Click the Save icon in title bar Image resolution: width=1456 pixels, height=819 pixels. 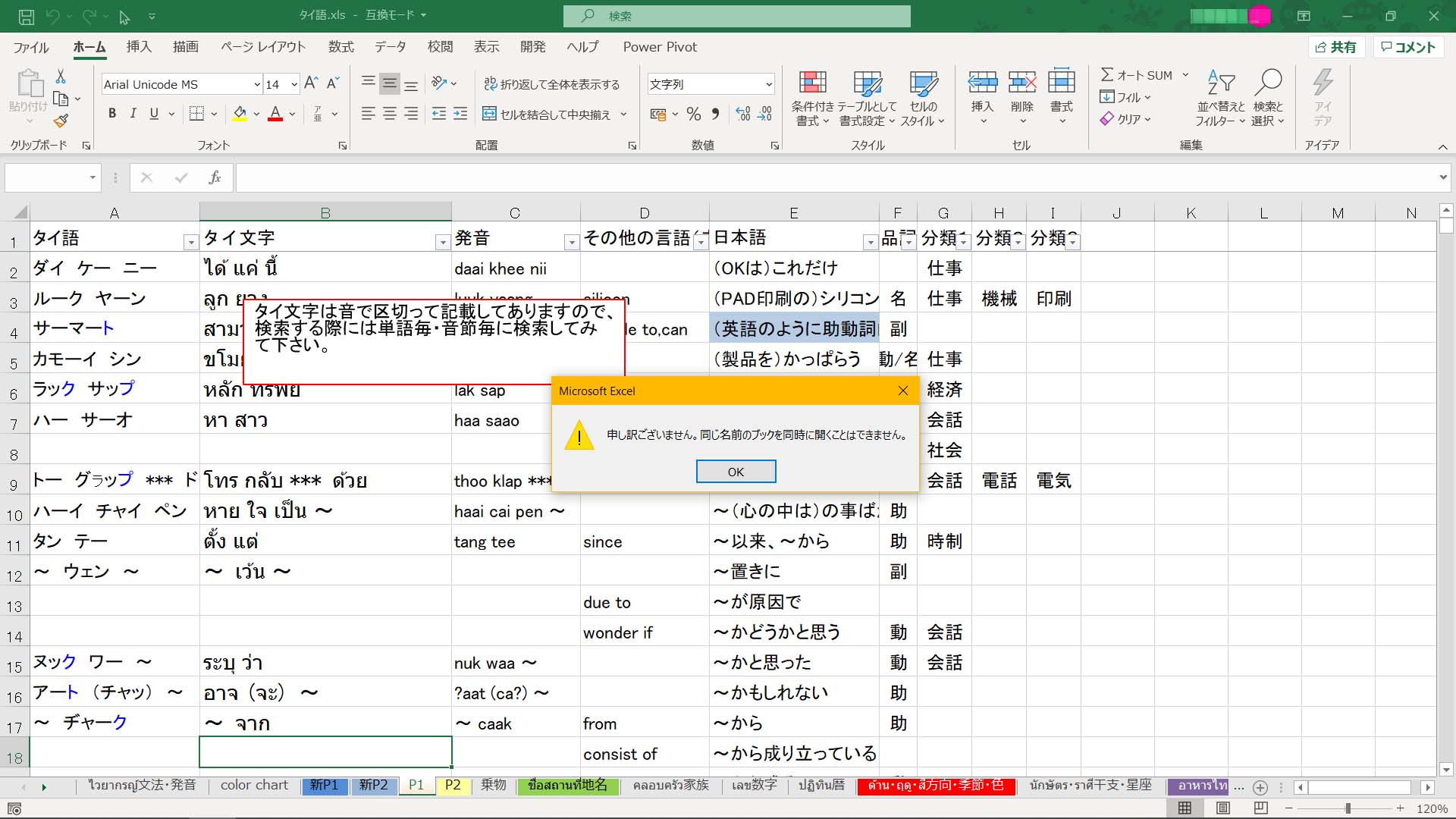[x=26, y=16]
